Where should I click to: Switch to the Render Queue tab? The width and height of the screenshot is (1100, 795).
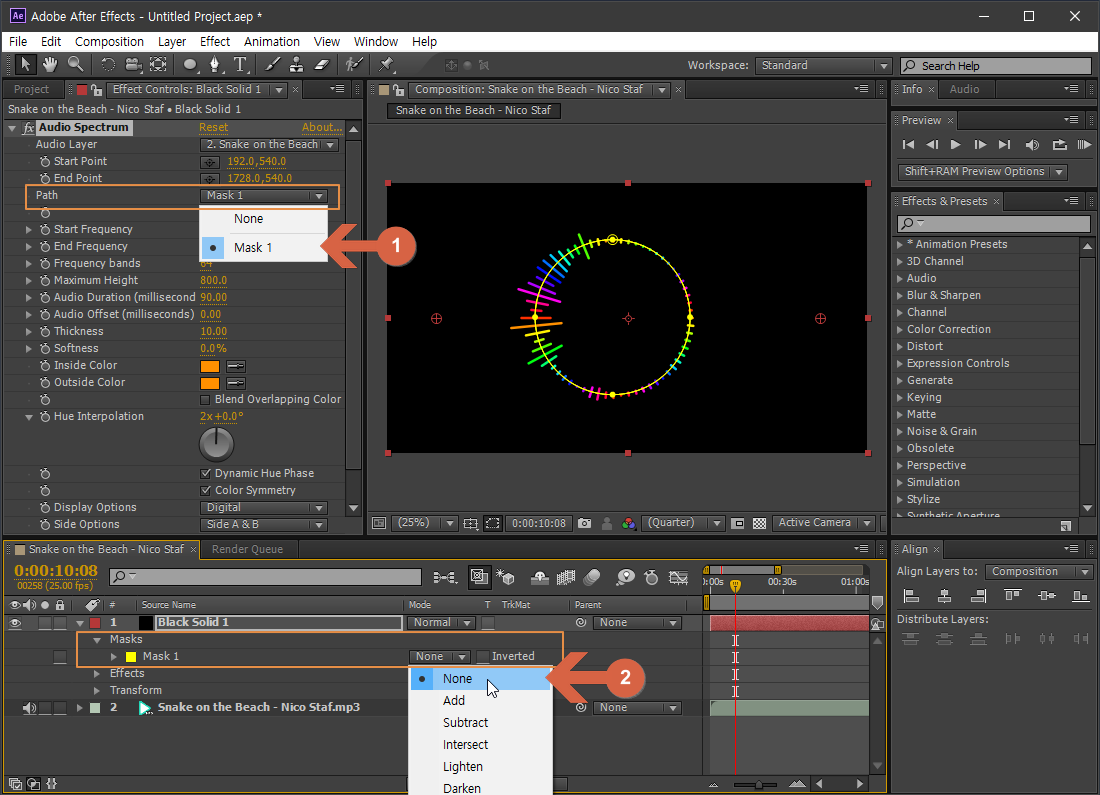[247, 549]
